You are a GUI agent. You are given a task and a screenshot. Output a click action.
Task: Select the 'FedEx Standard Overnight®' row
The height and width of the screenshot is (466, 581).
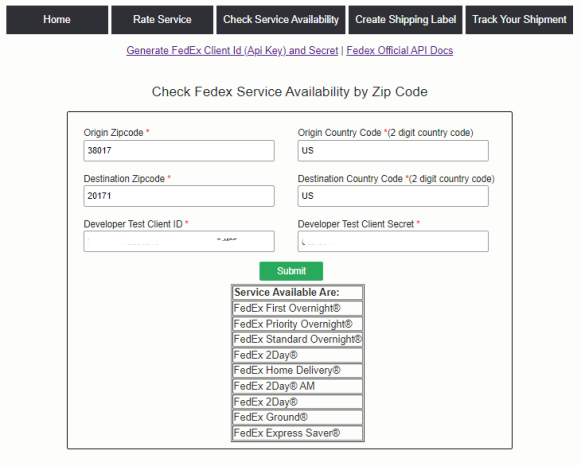[x=298, y=339]
